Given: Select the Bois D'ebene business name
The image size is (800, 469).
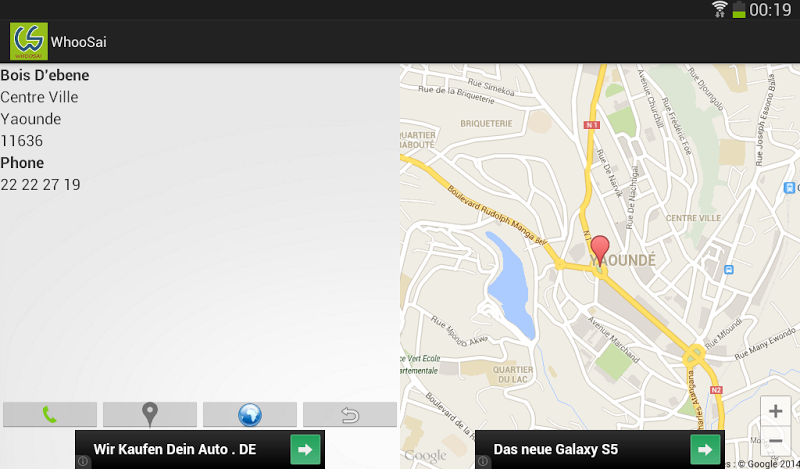Looking at the screenshot, I should 45,75.
